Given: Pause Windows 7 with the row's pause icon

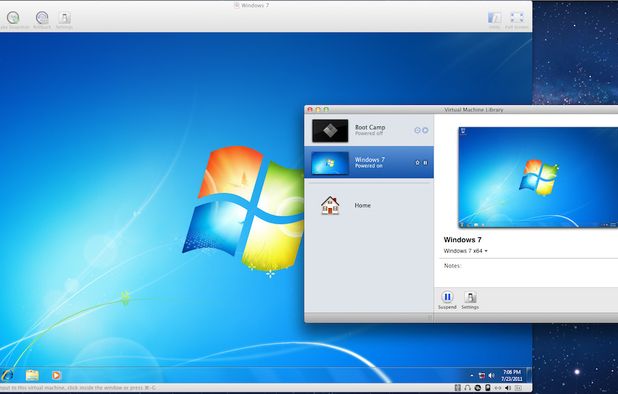Looking at the screenshot, I should tap(425, 162).
